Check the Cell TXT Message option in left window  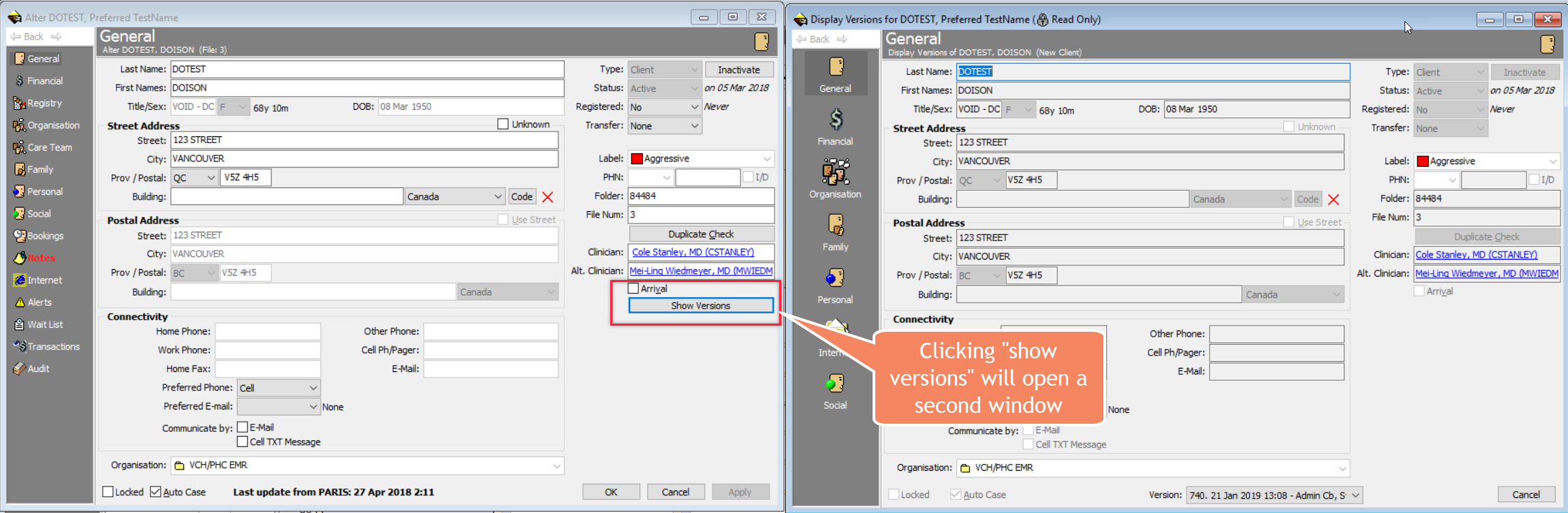click(242, 441)
